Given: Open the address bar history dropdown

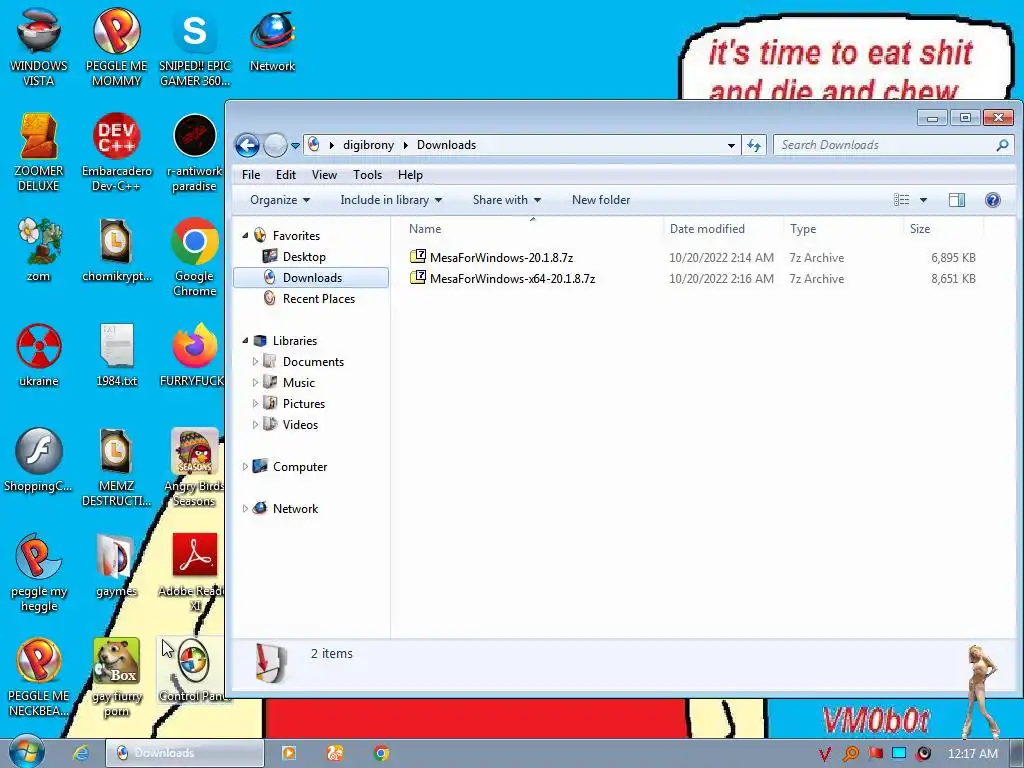Looking at the screenshot, I should [x=731, y=145].
